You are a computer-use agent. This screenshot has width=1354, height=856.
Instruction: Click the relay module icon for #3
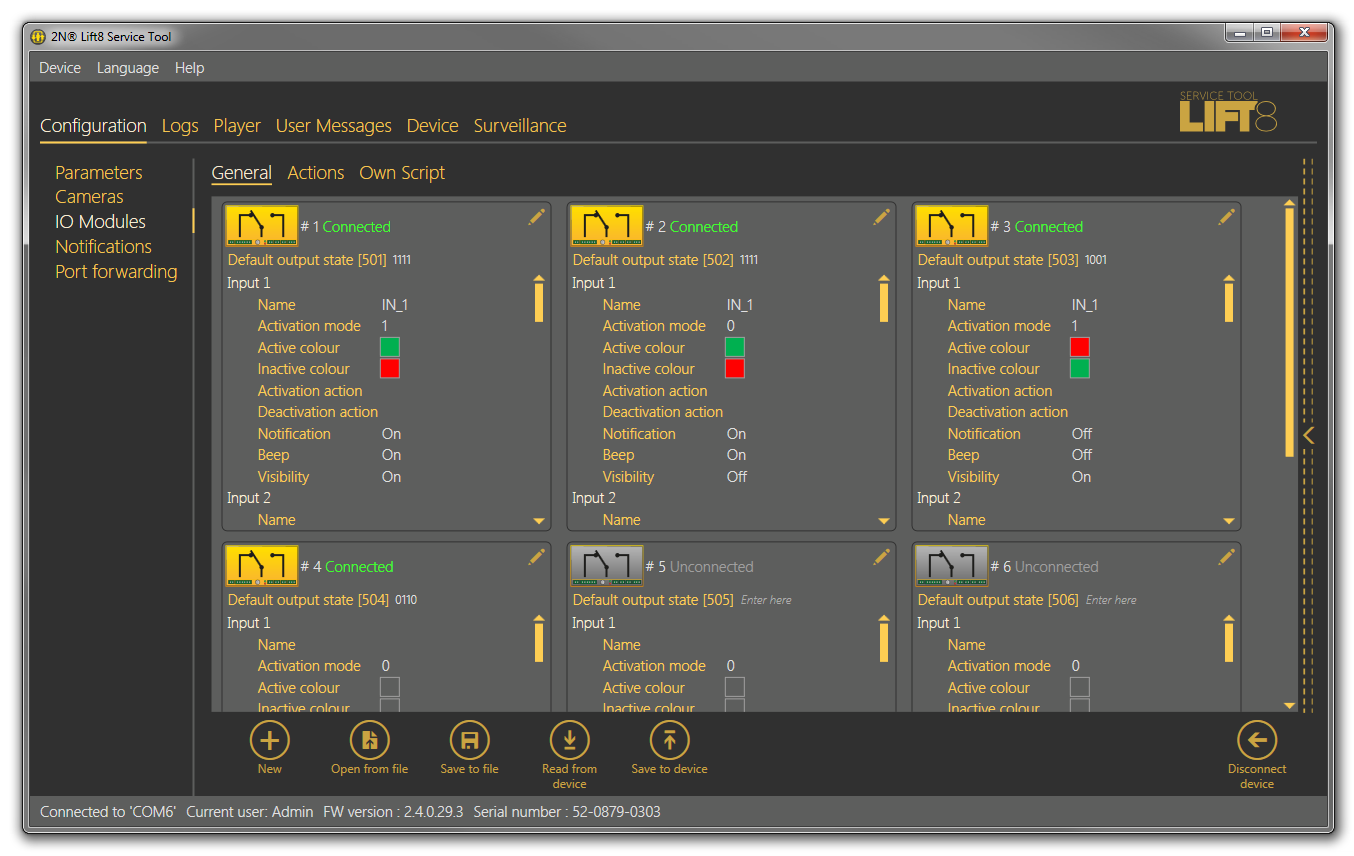click(x=951, y=226)
